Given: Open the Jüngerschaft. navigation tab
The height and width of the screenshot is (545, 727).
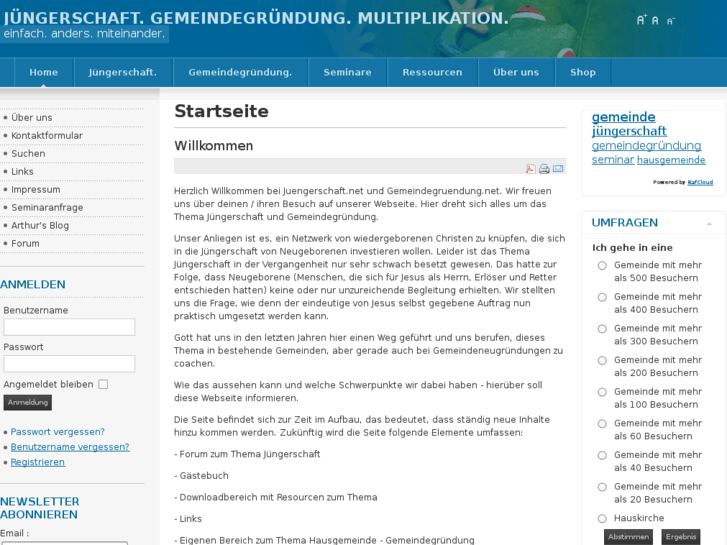Looking at the screenshot, I should pos(123,72).
